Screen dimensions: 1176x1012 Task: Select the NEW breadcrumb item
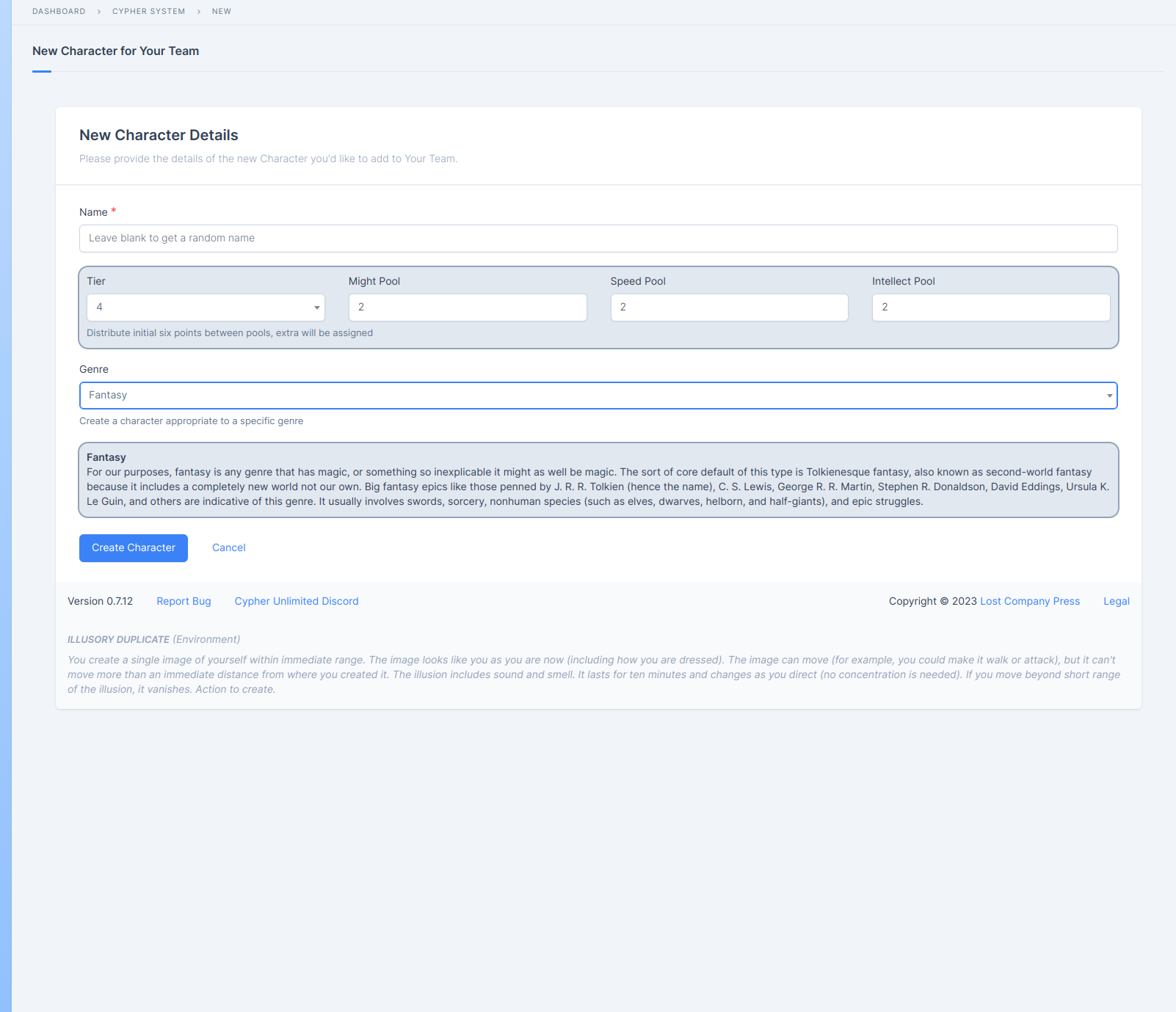point(221,12)
